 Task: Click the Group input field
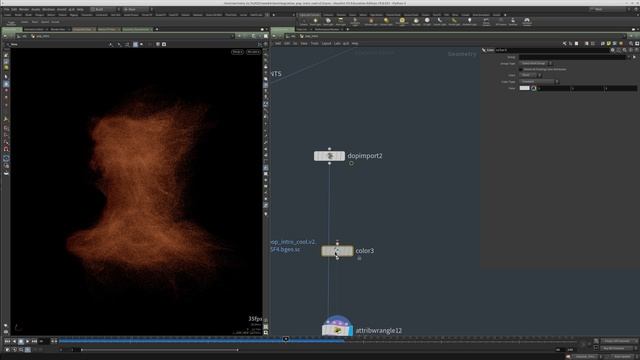tap(573, 57)
